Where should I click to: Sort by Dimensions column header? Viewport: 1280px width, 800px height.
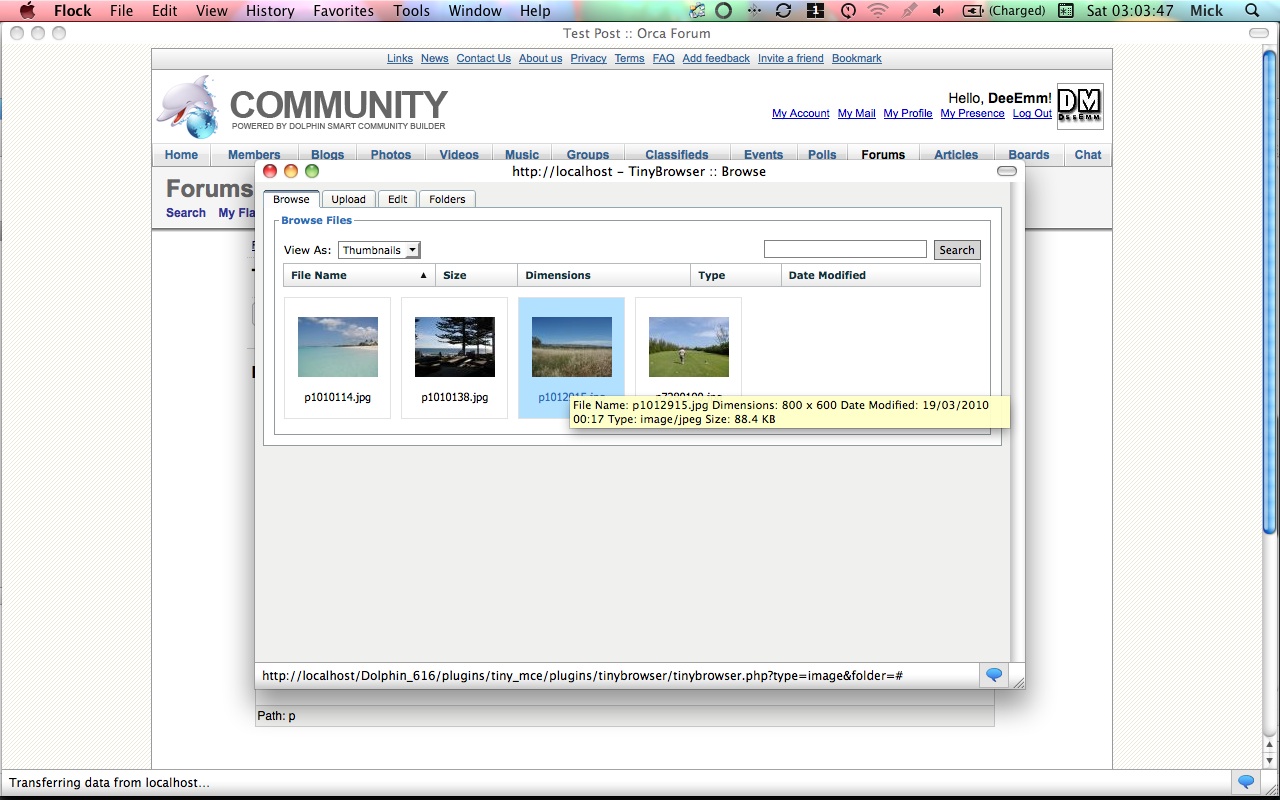pos(604,275)
